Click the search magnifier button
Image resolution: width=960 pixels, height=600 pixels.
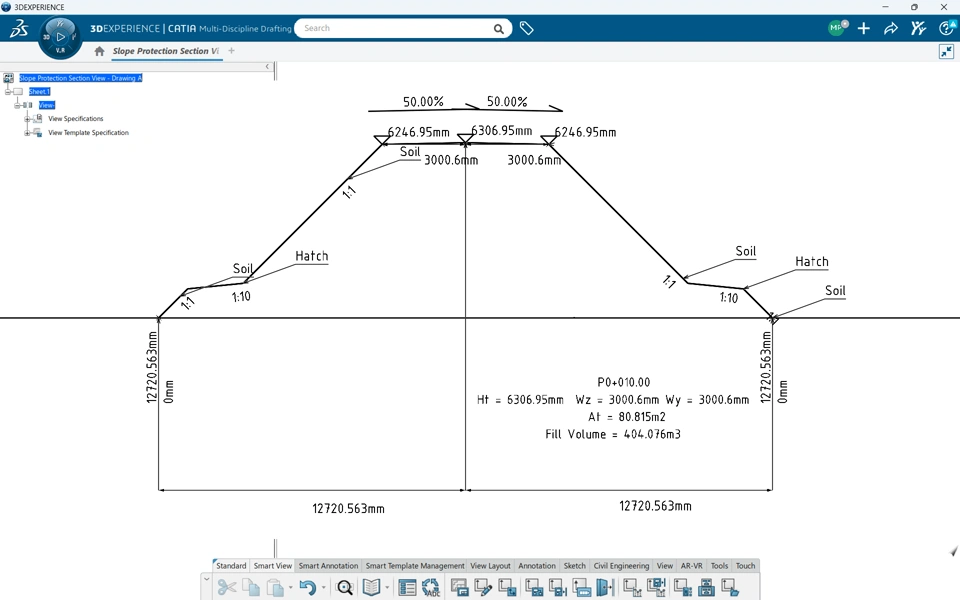coord(499,29)
